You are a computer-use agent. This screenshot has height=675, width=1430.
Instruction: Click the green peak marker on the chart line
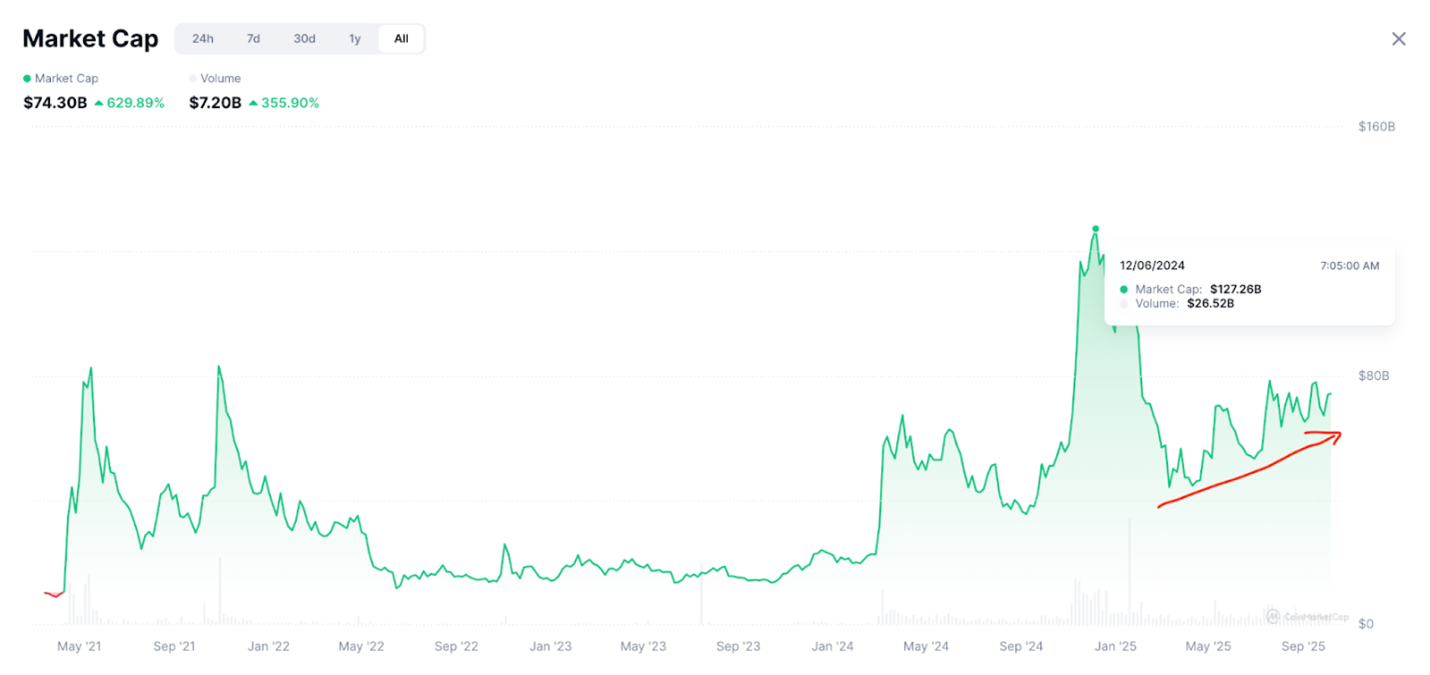[1096, 229]
